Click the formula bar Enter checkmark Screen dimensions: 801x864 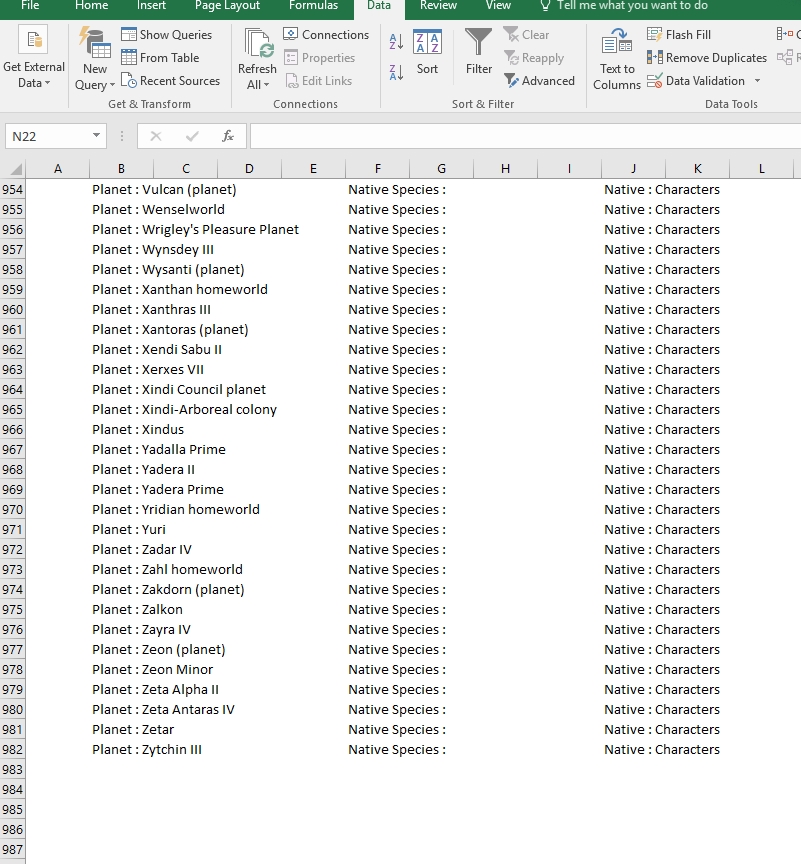pos(192,136)
